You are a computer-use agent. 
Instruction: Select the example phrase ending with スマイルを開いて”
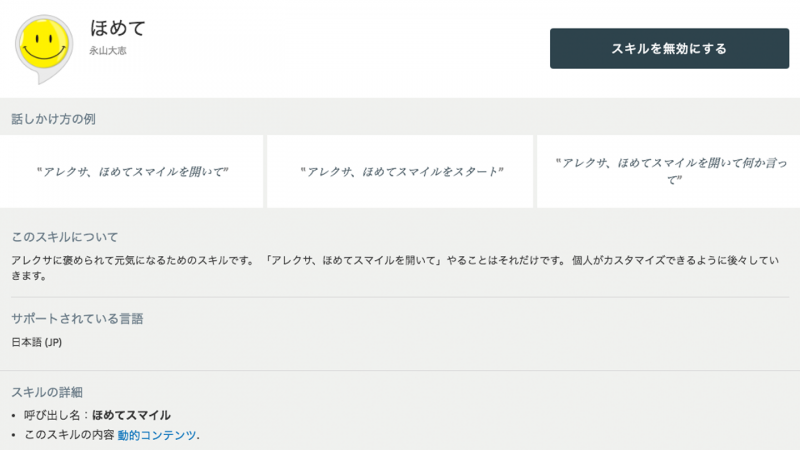[x=132, y=171]
